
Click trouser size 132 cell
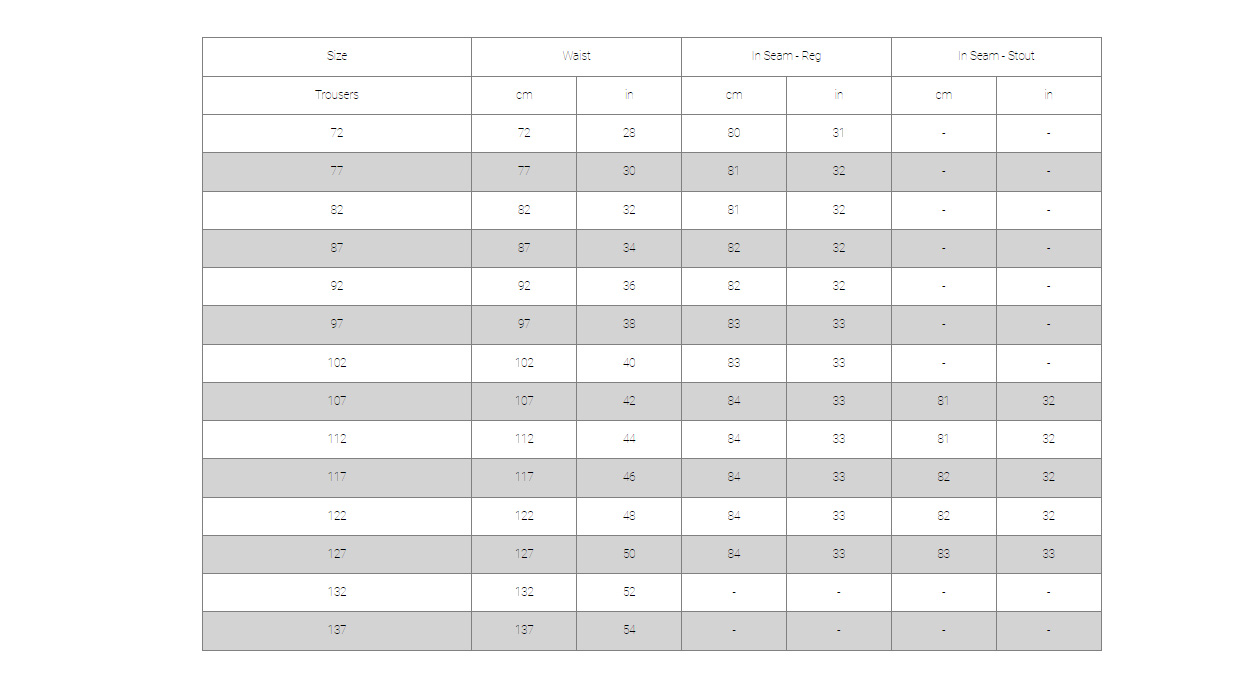point(337,592)
